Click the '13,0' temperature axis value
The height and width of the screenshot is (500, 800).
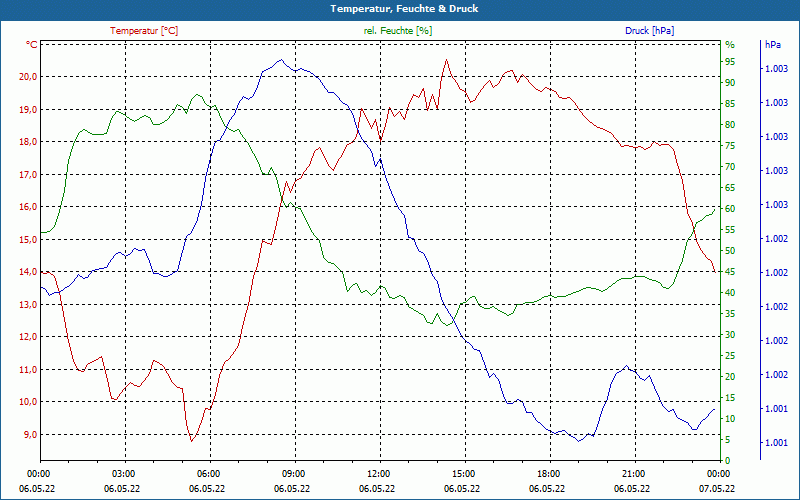click(28, 305)
